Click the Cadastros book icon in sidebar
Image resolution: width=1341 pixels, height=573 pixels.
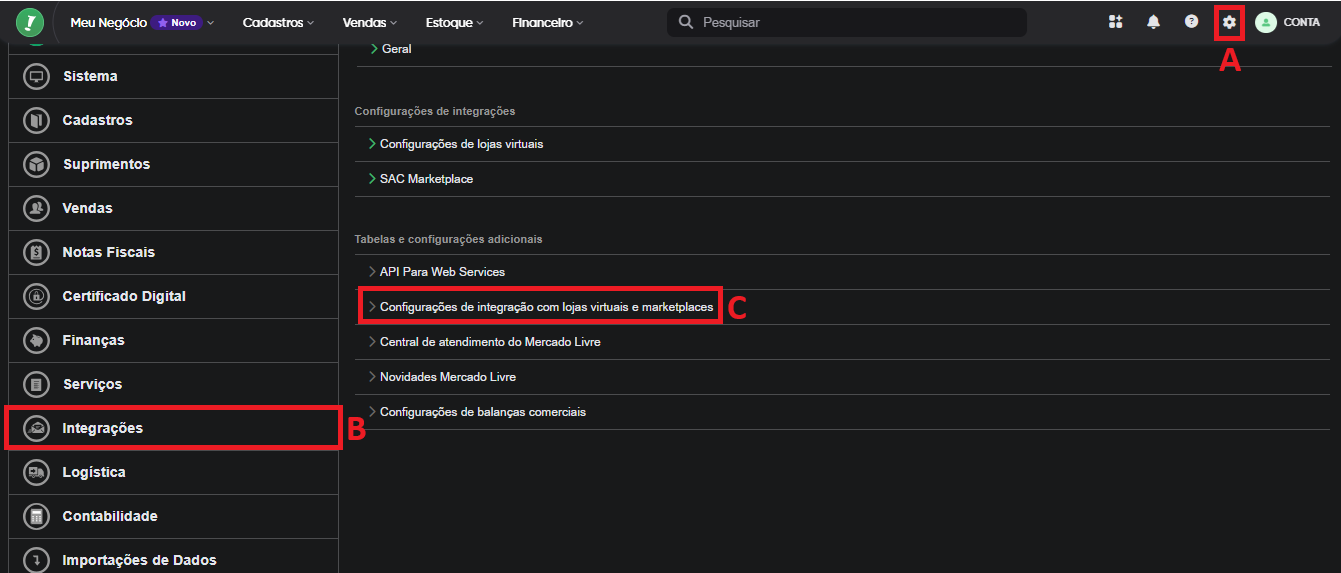[36, 120]
